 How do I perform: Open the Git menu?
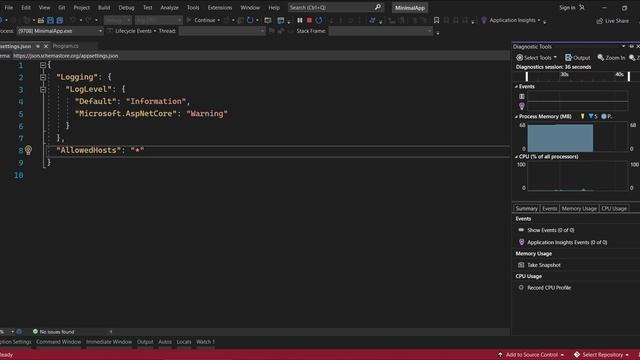pyautogui.click(x=61, y=7)
